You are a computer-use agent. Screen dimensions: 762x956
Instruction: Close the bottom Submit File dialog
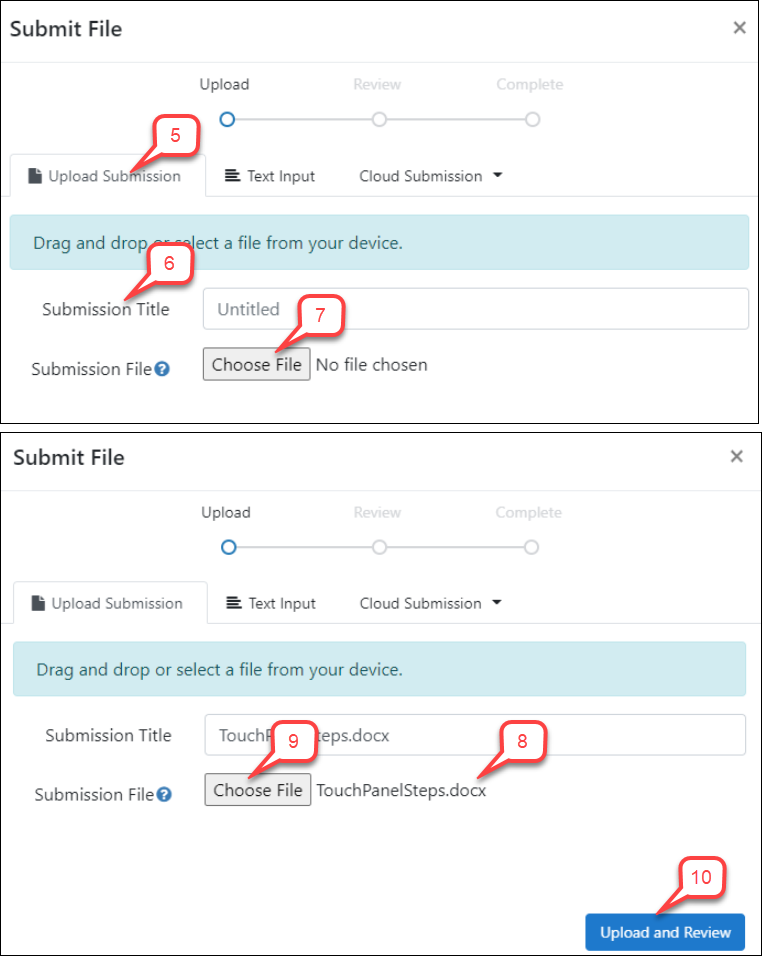click(x=736, y=456)
